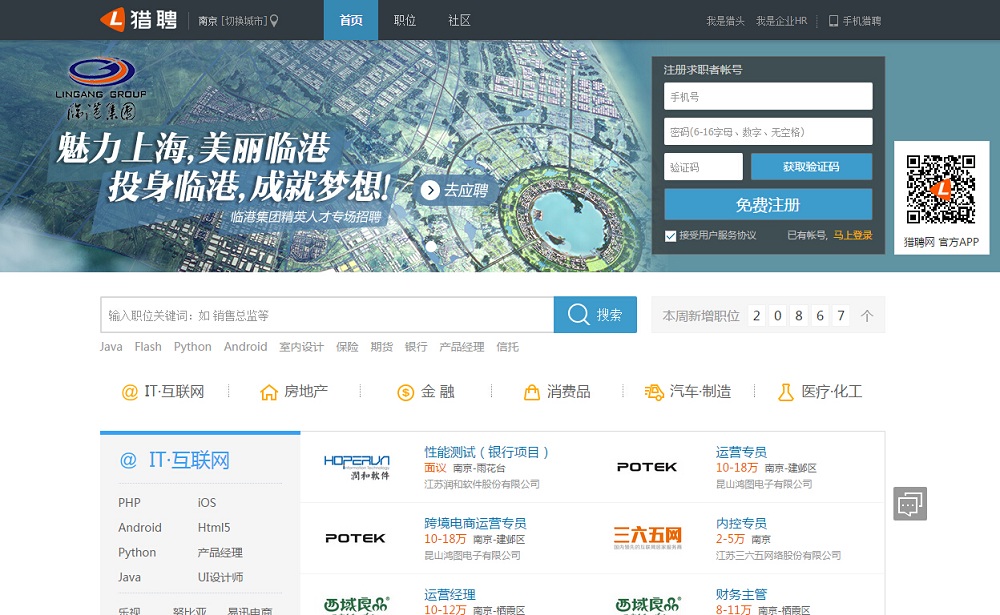Click the 搜索 search button
Screen dimensions: 1000x615
click(595, 314)
